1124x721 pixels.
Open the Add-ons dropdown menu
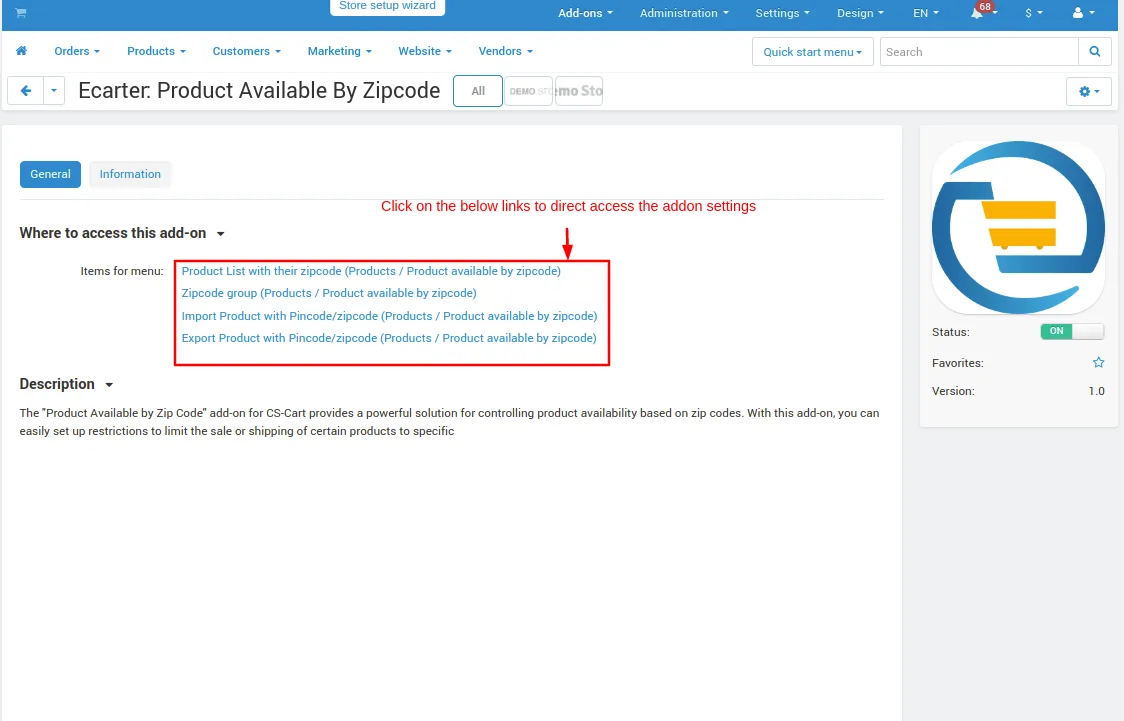(x=586, y=13)
